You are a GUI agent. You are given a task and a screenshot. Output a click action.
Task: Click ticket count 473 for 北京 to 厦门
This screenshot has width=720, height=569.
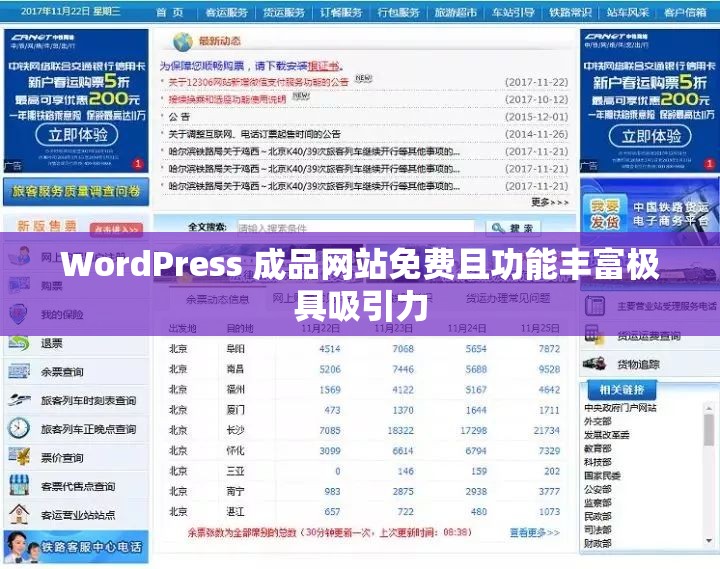(332, 410)
